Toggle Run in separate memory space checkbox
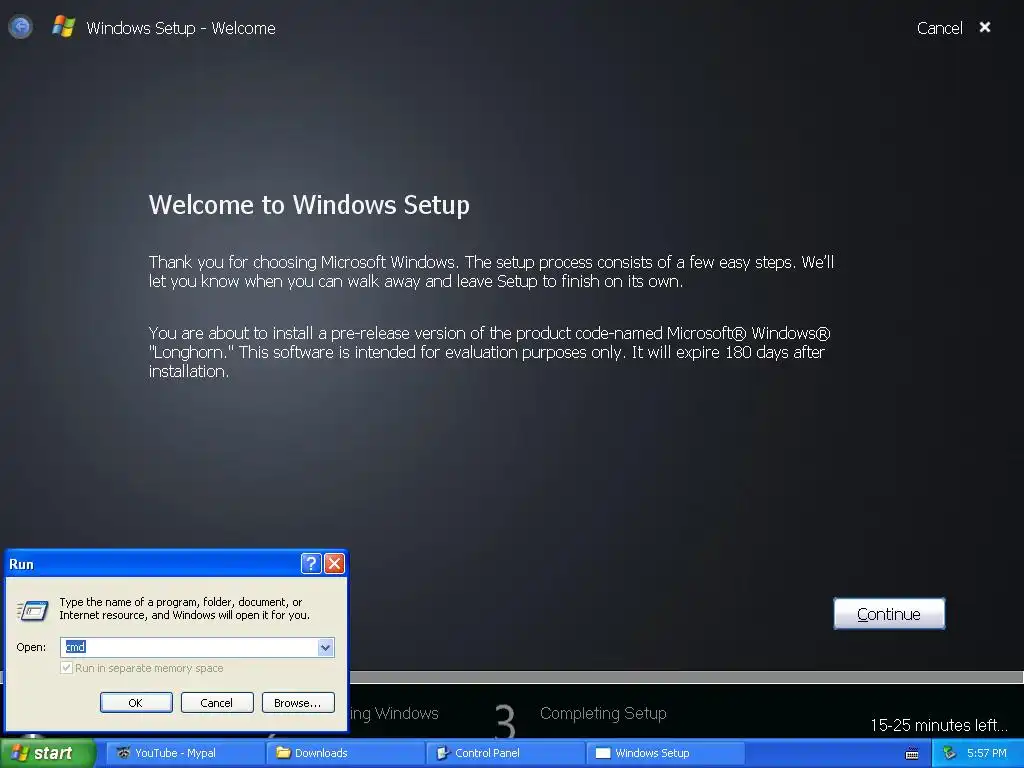Viewport: 1024px width, 768px height. coord(66,668)
